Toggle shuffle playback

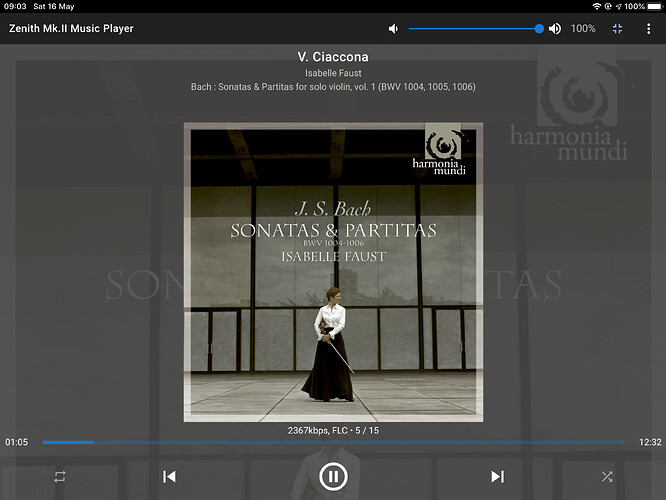click(x=607, y=477)
